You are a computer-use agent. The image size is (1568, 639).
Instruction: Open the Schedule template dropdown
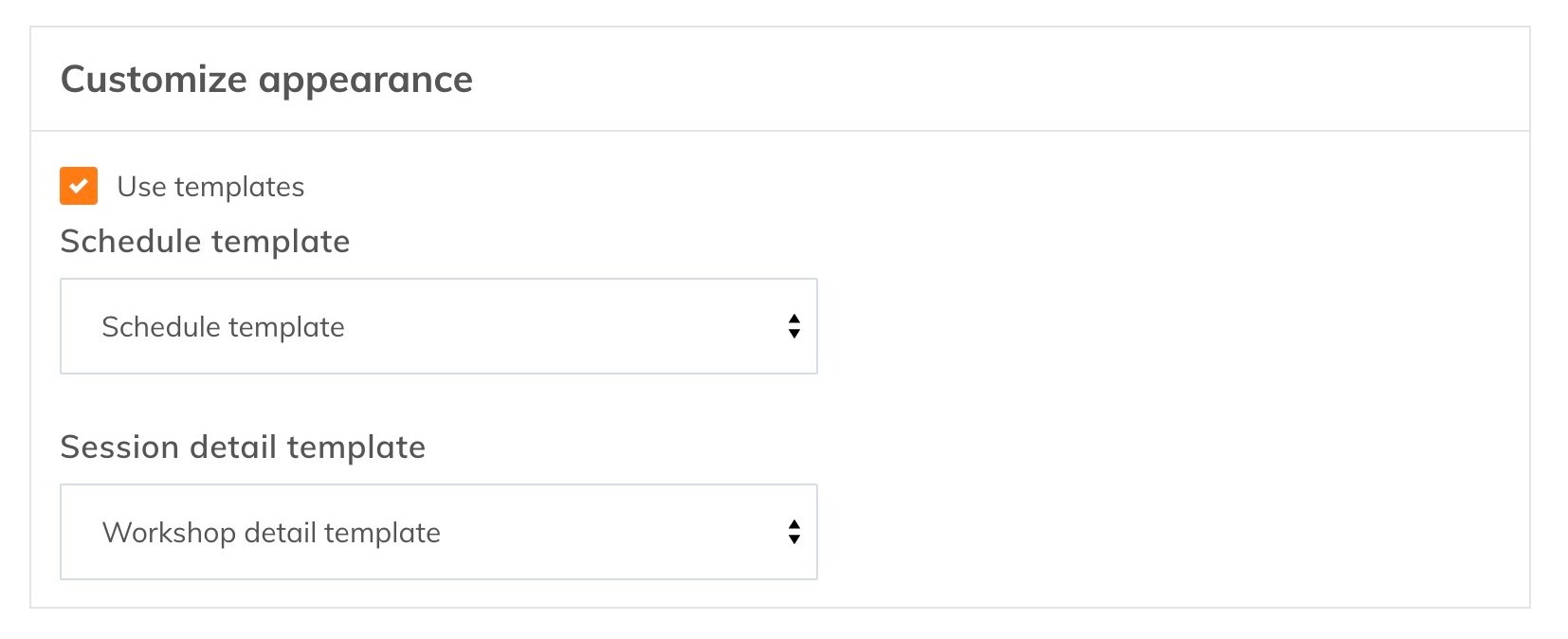pyautogui.click(x=438, y=326)
